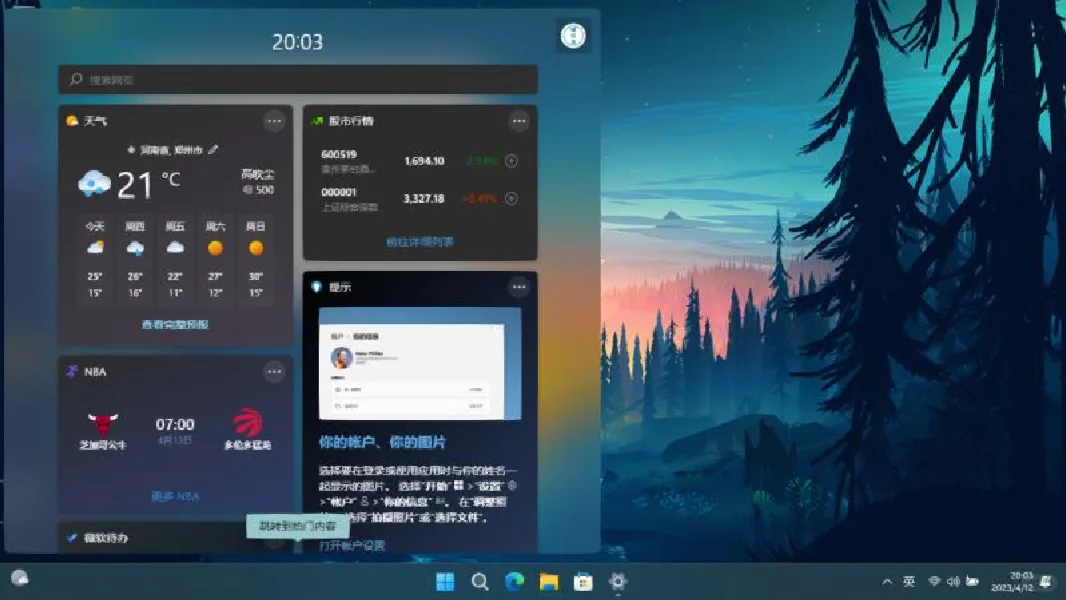Viewport: 1066px width, 600px height.
Task: Expand hidden icons in the system tray
Action: [887, 580]
